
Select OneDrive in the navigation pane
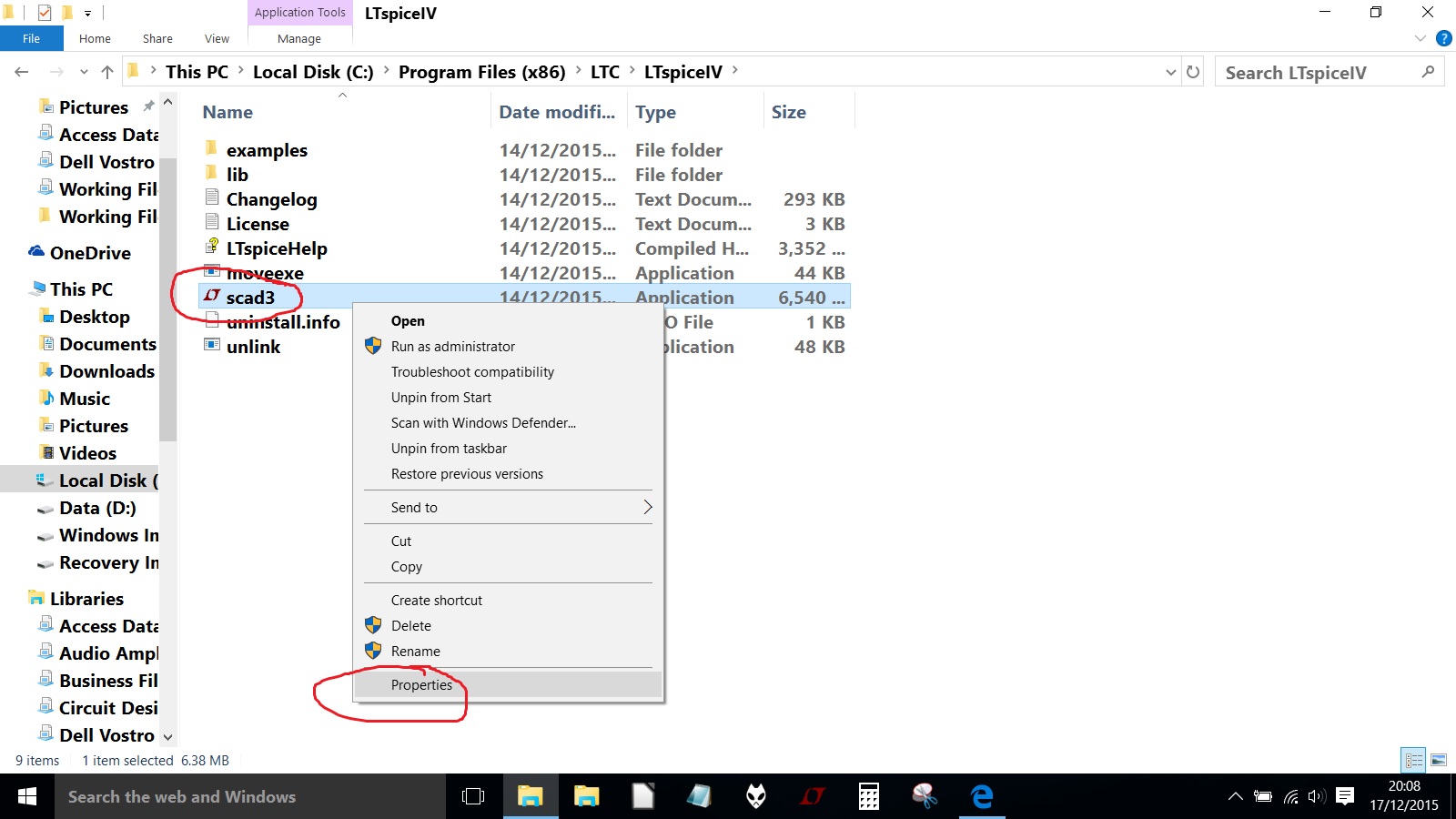90,253
